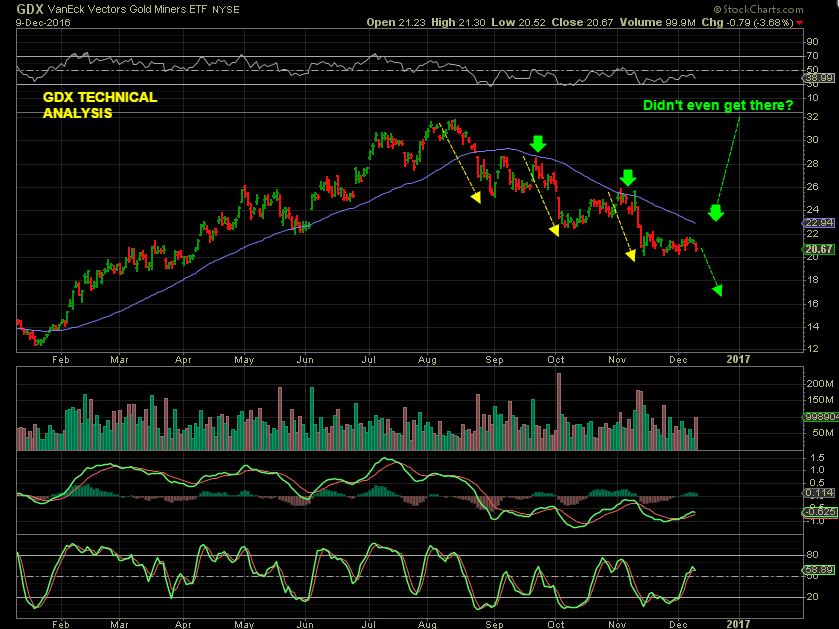
Task: Click the VanEck Vectors Gold Miners ETF title
Action: pos(127,9)
